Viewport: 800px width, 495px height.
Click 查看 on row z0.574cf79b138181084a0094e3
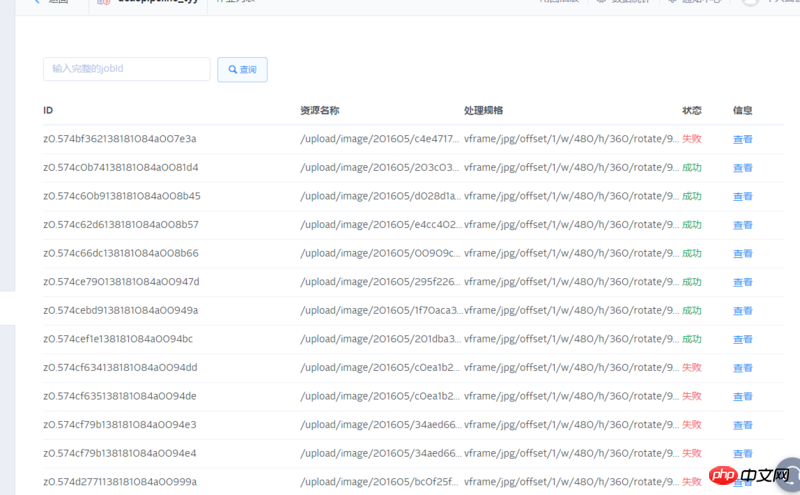click(x=742, y=425)
